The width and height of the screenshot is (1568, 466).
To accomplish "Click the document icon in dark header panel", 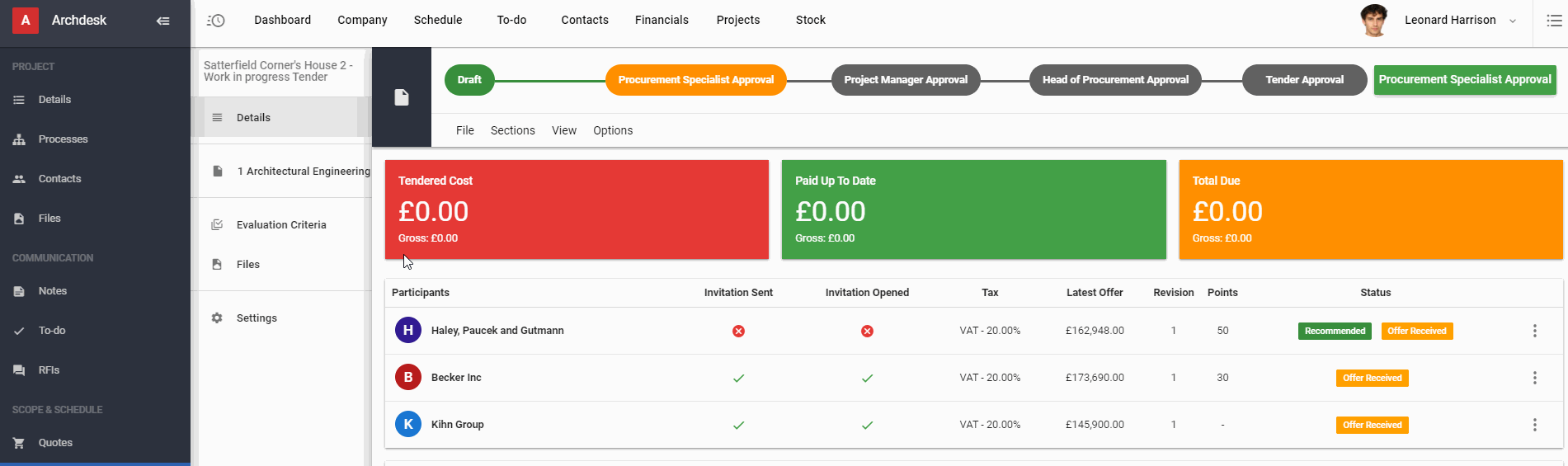I will click(x=402, y=97).
